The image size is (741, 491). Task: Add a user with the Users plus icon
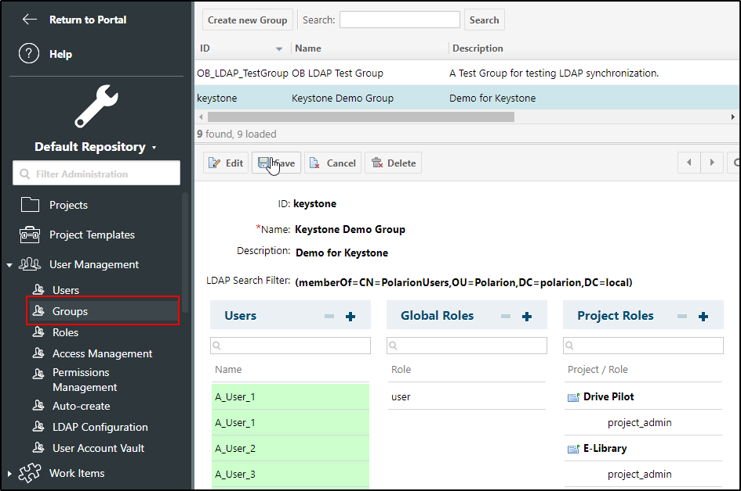(x=350, y=316)
